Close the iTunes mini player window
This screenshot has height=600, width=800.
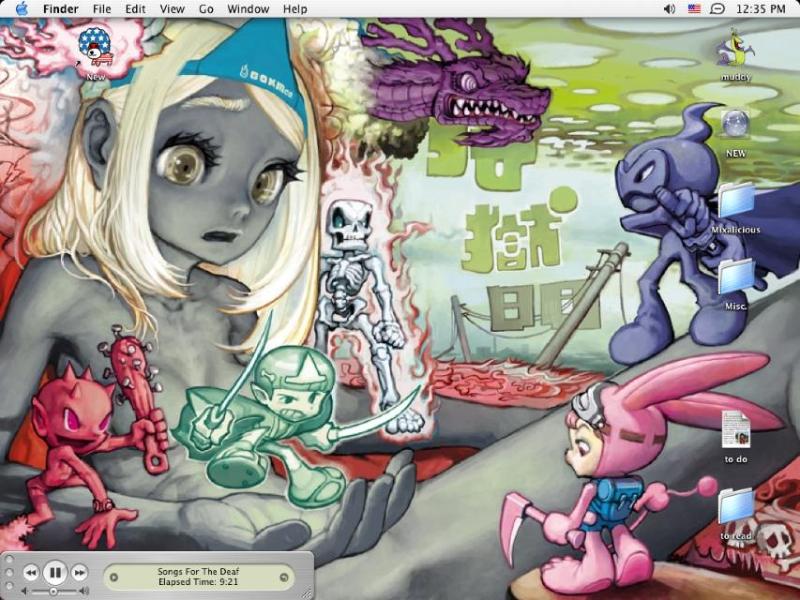tap(8, 561)
